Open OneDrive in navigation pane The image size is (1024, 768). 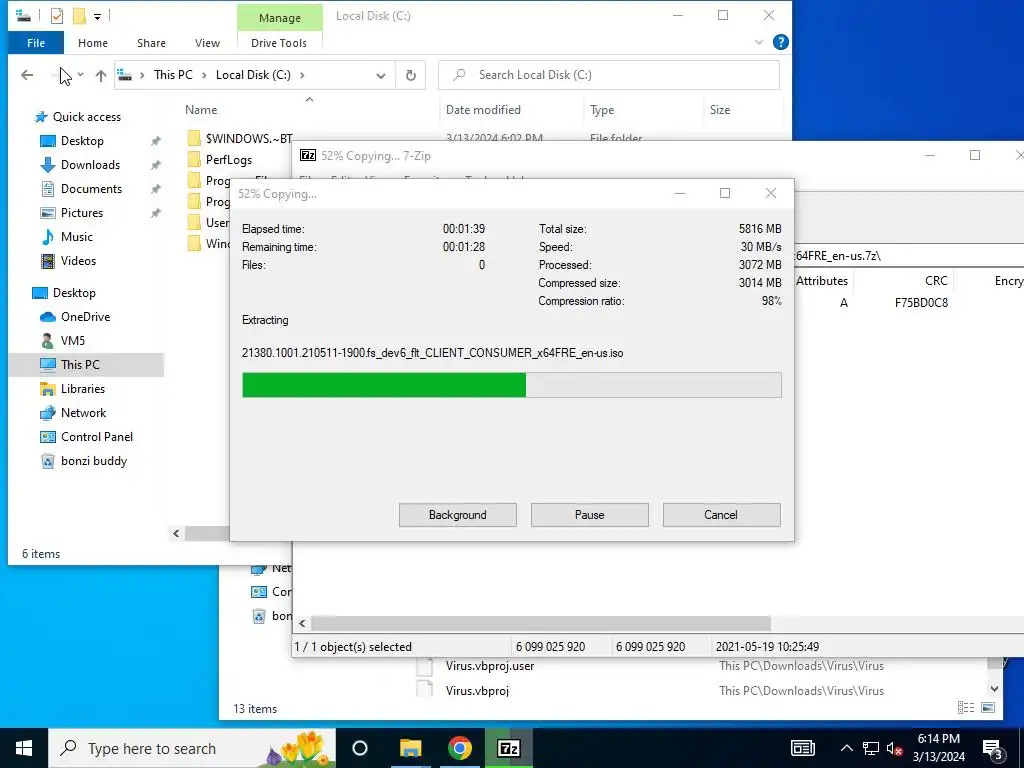(85, 317)
